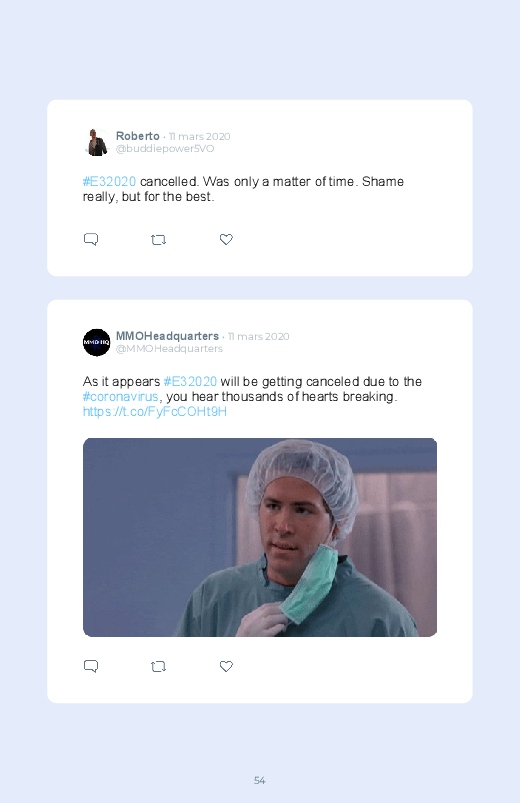This screenshot has width=520, height=803.
Task: Click the Roberto display name
Action: 137,136
